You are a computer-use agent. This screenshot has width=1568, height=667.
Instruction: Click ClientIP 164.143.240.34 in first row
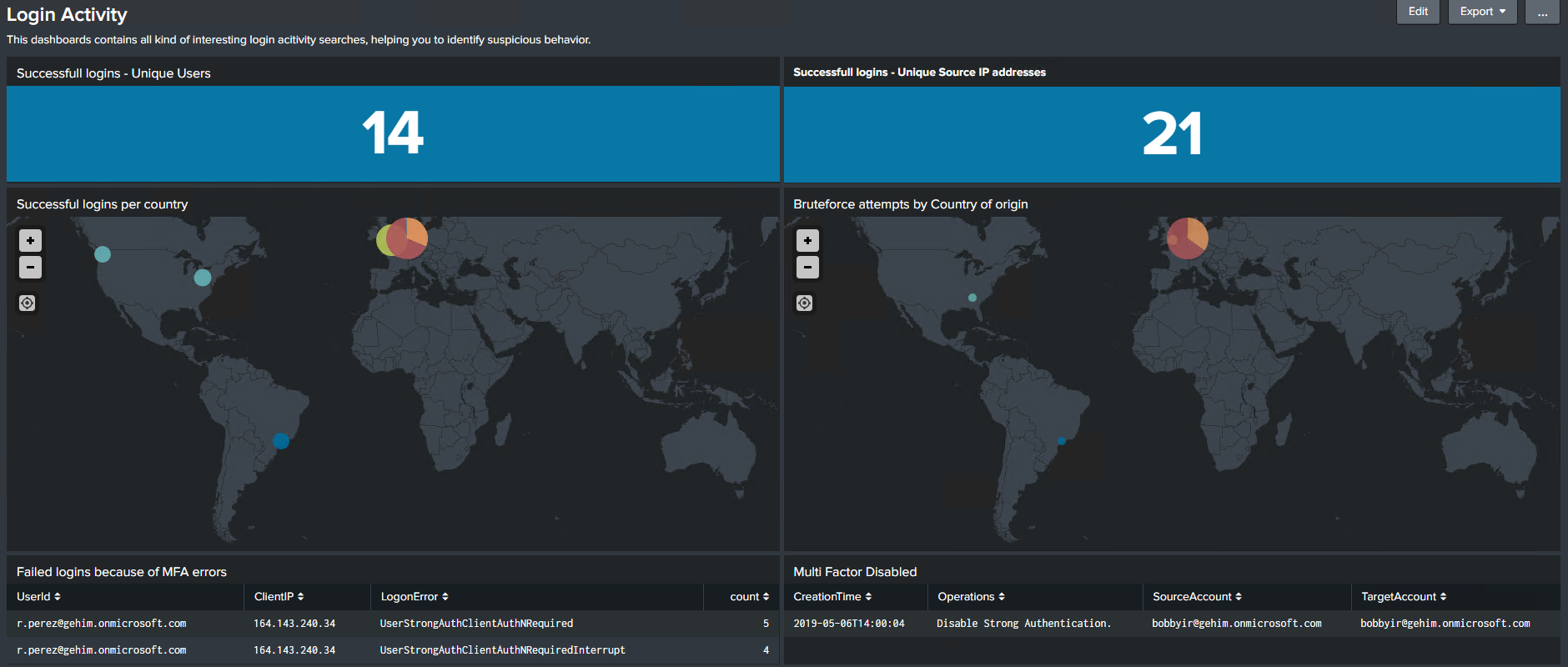click(294, 624)
